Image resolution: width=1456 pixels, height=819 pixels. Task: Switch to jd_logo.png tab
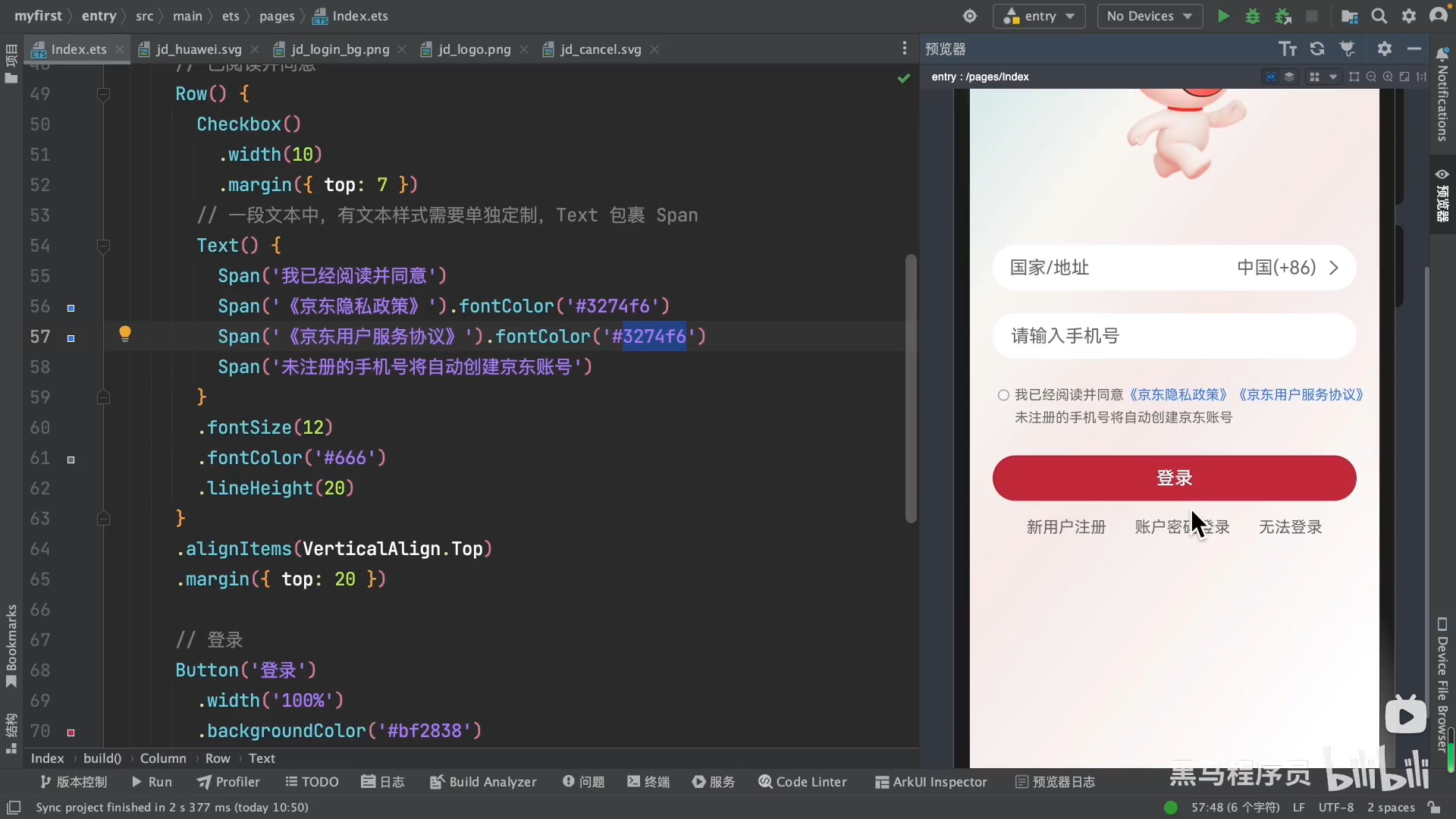click(467, 49)
